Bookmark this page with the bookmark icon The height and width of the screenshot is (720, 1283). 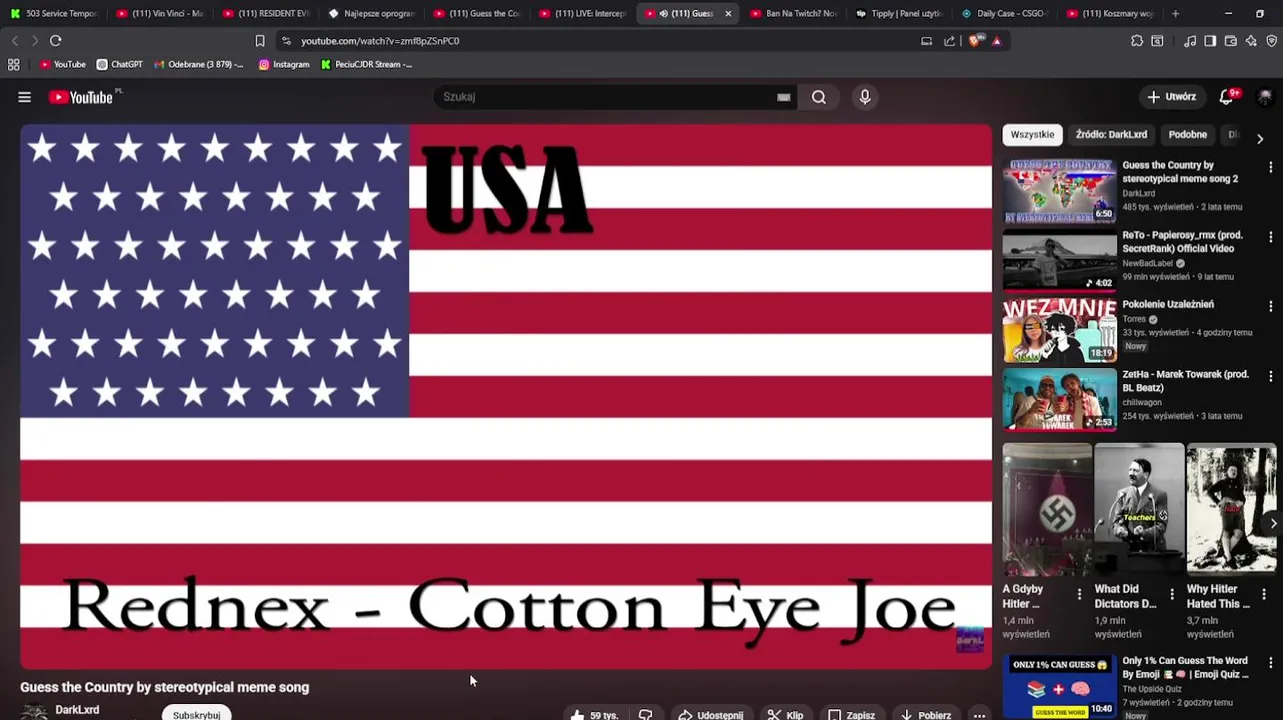tap(260, 41)
